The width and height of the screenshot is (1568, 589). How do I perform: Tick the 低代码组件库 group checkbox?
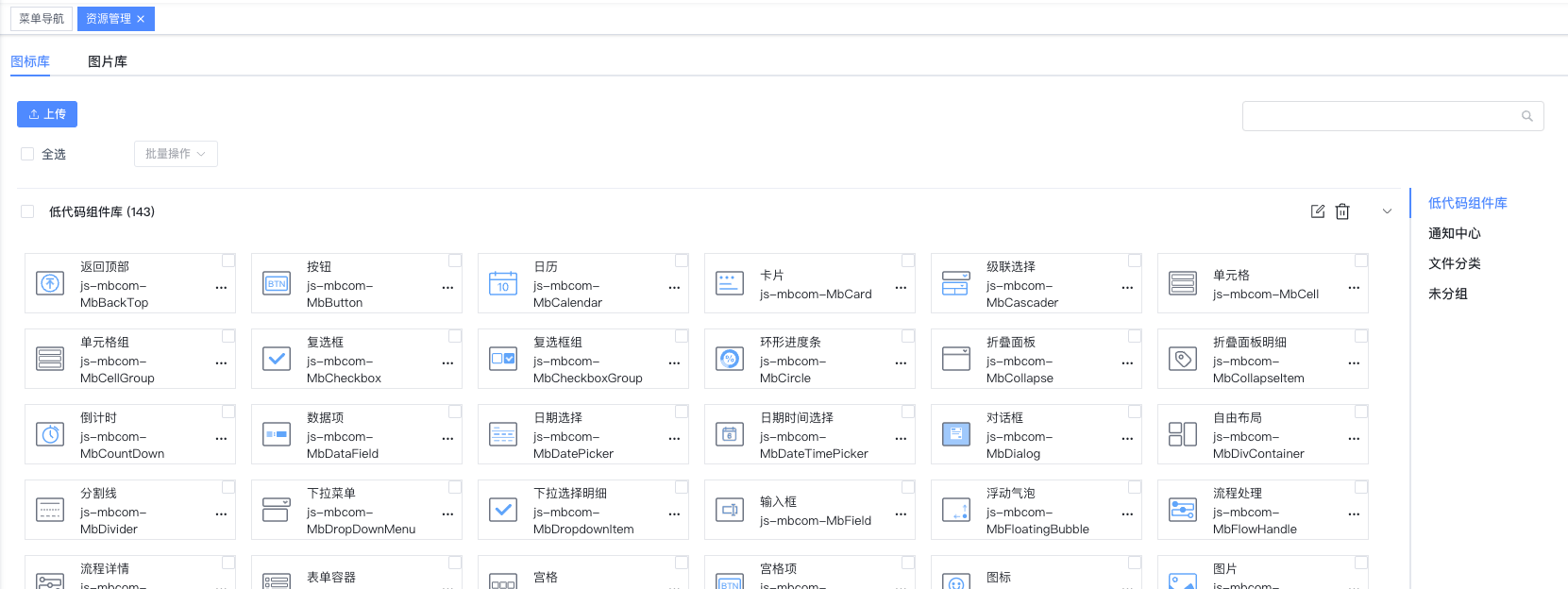coord(27,211)
